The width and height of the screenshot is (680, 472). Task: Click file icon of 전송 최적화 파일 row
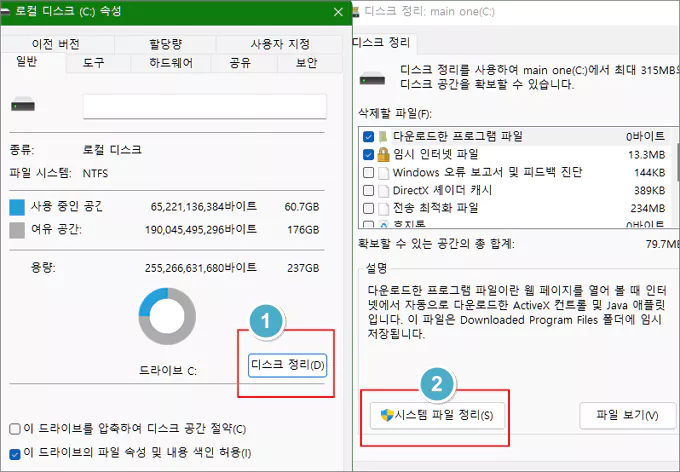(383, 209)
